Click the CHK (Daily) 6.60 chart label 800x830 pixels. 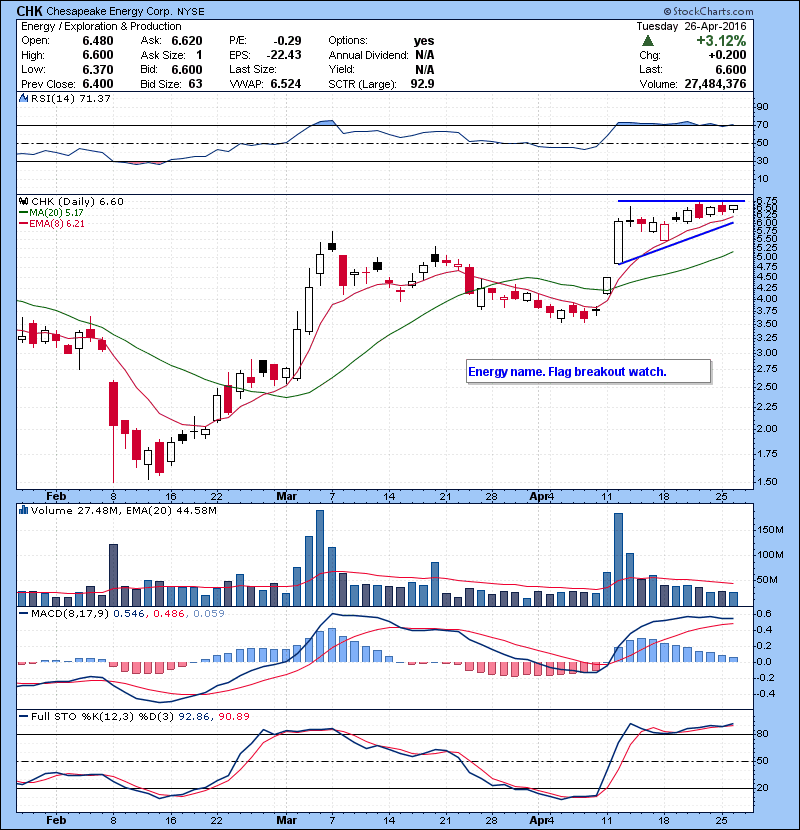77,201
